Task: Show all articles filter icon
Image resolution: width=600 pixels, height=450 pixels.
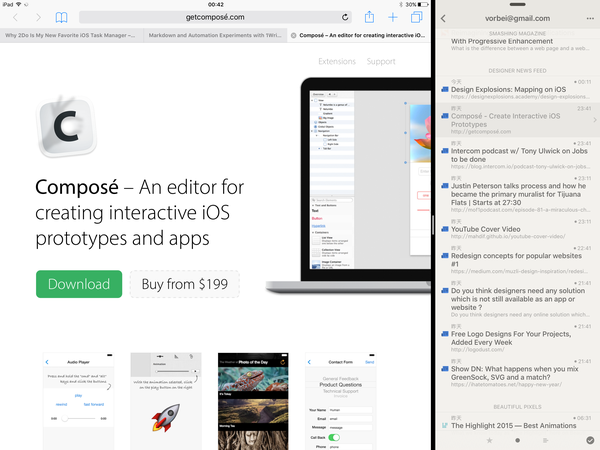Action: [x=546, y=440]
